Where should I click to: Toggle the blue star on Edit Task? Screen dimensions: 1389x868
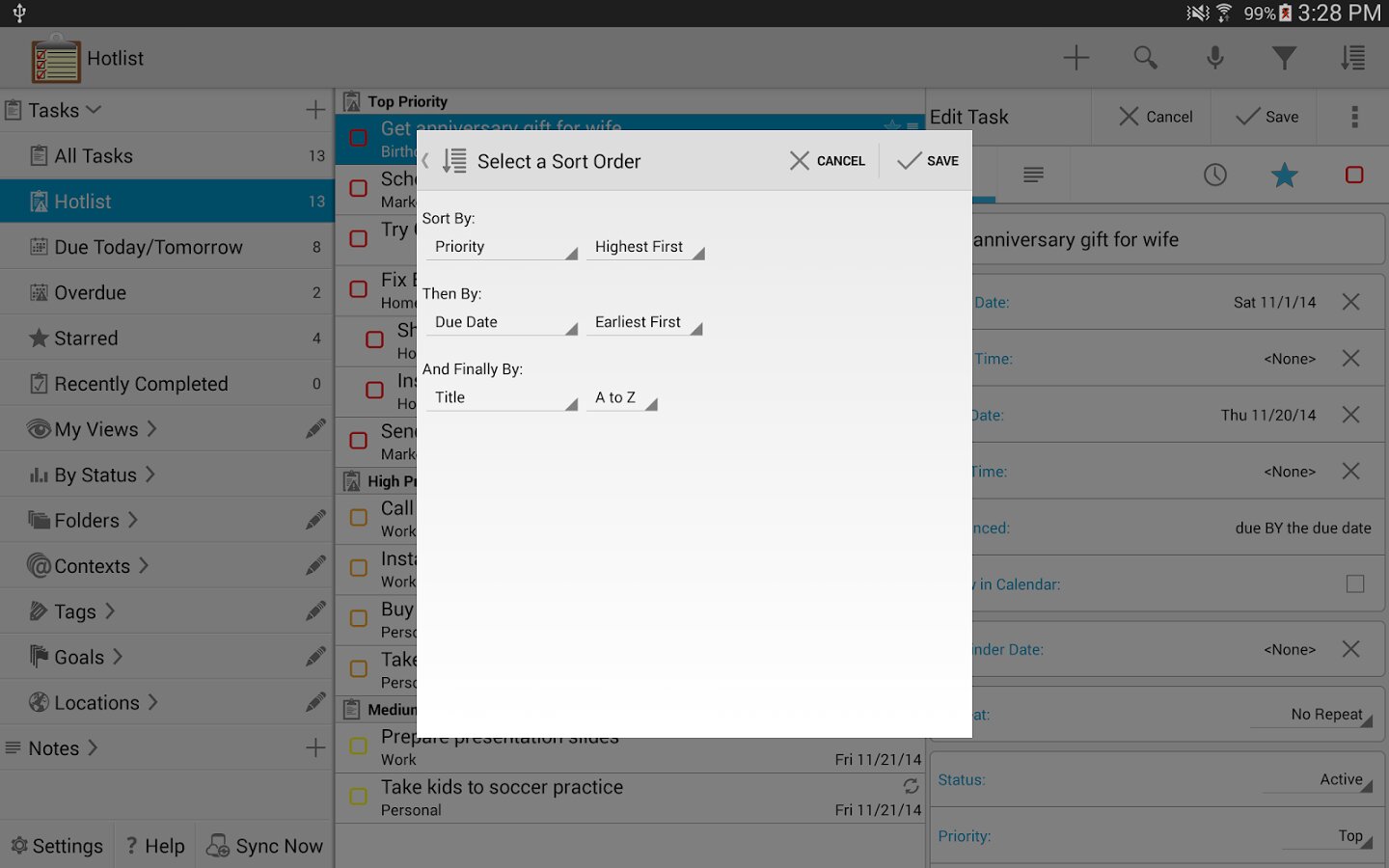(x=1284, y=176)
